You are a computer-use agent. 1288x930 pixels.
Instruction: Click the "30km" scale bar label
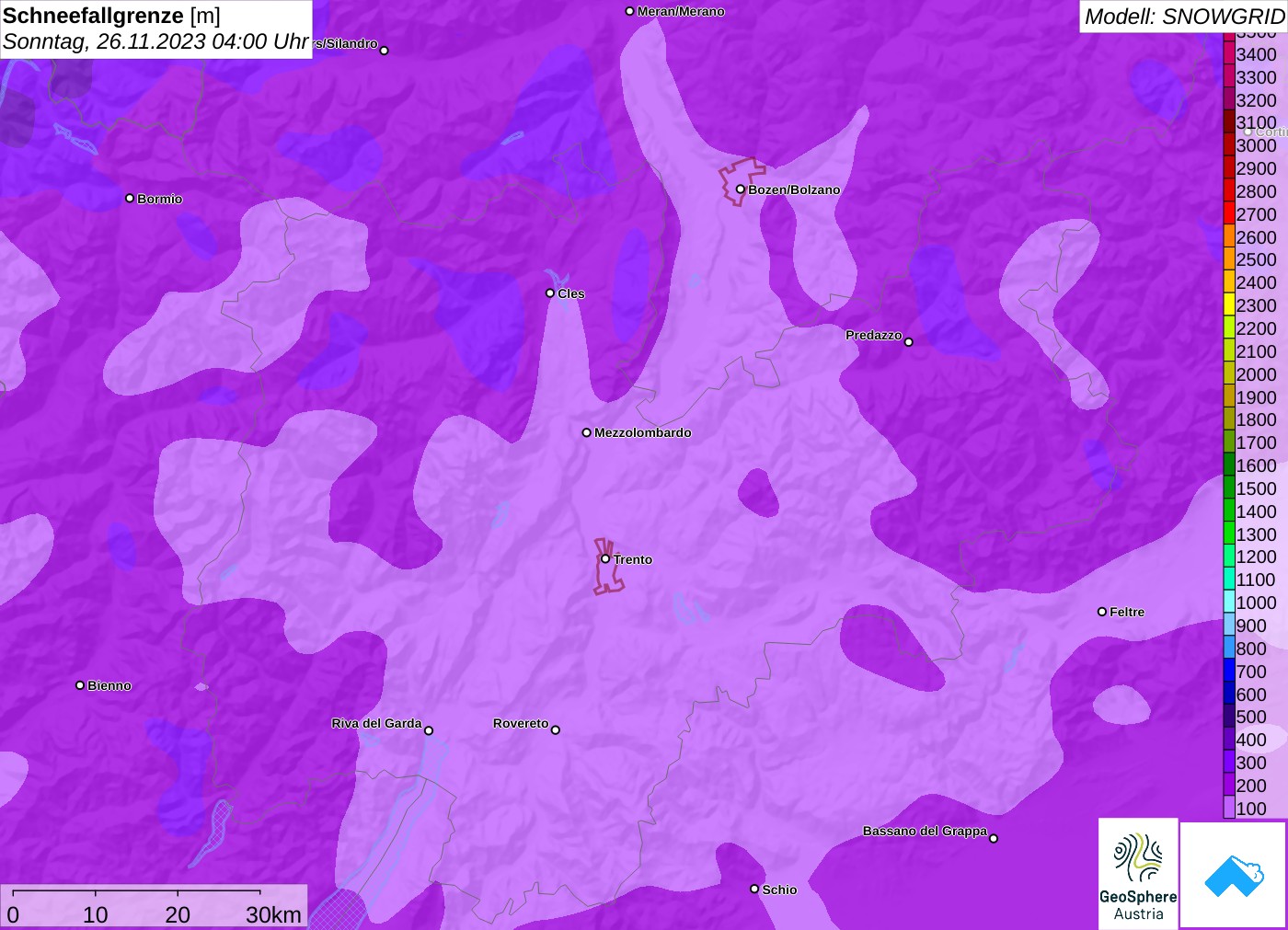click(x=273, y=914)
